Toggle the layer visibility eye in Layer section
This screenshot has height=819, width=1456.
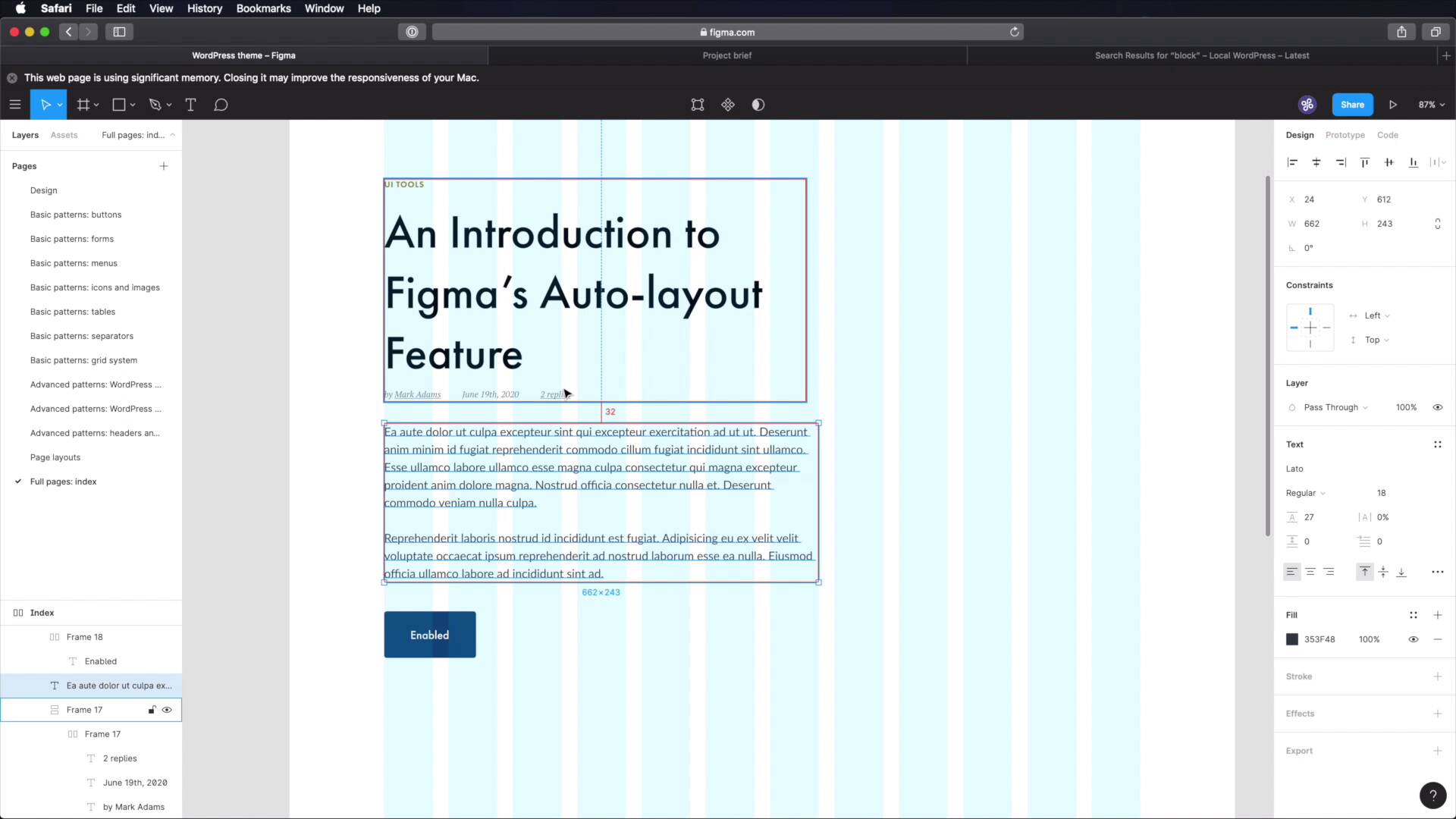tap(1437, 407)
